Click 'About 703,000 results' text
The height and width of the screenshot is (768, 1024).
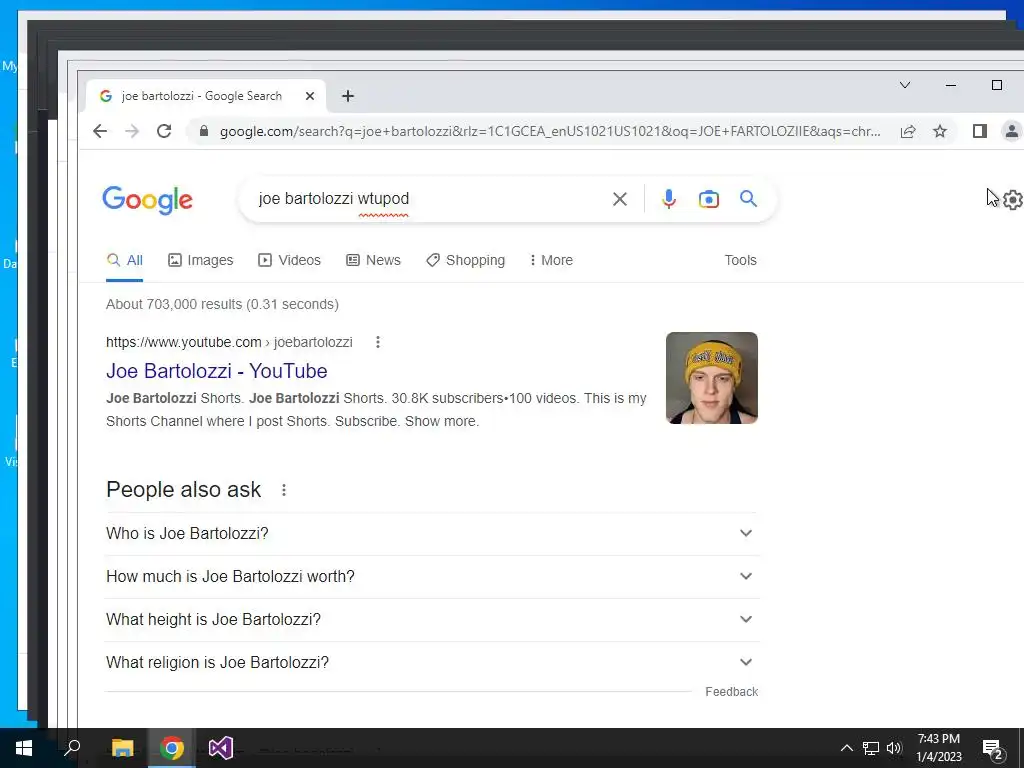click(174, 304)
